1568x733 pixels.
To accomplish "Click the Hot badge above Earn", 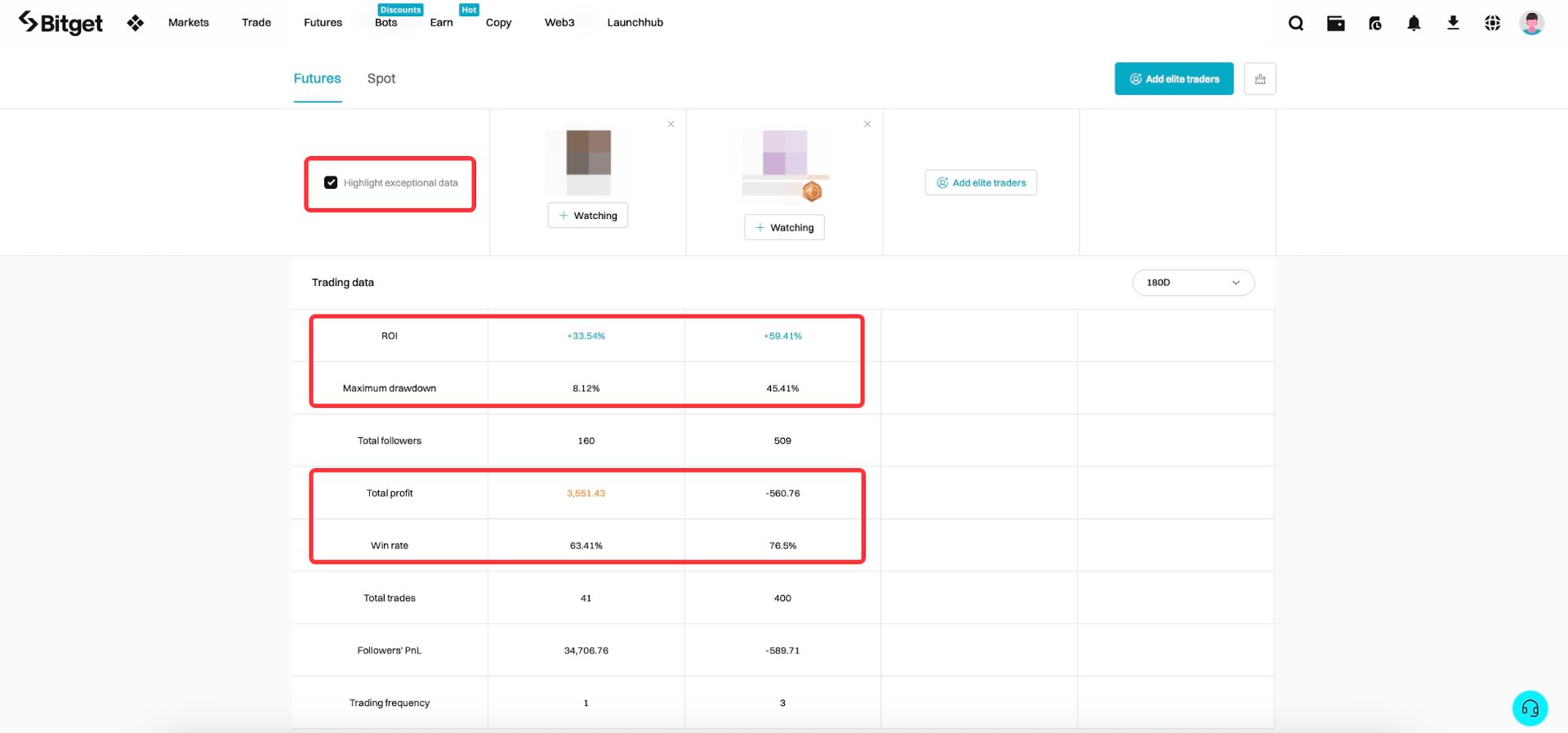I will pos(469,10).
